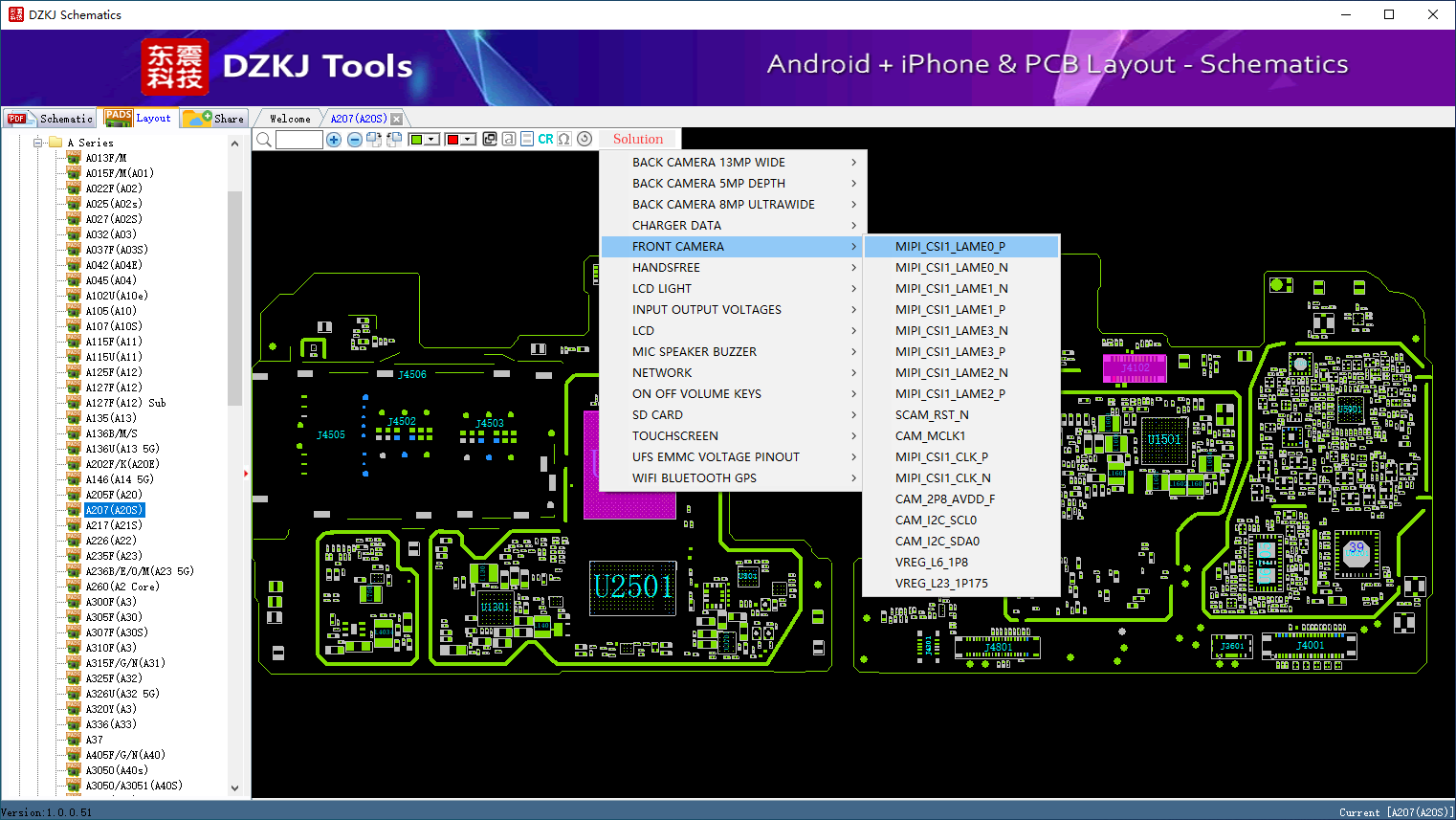1456x820 pixels.
Task: Switch to the Layout tab
Action: tap(139, 118)
